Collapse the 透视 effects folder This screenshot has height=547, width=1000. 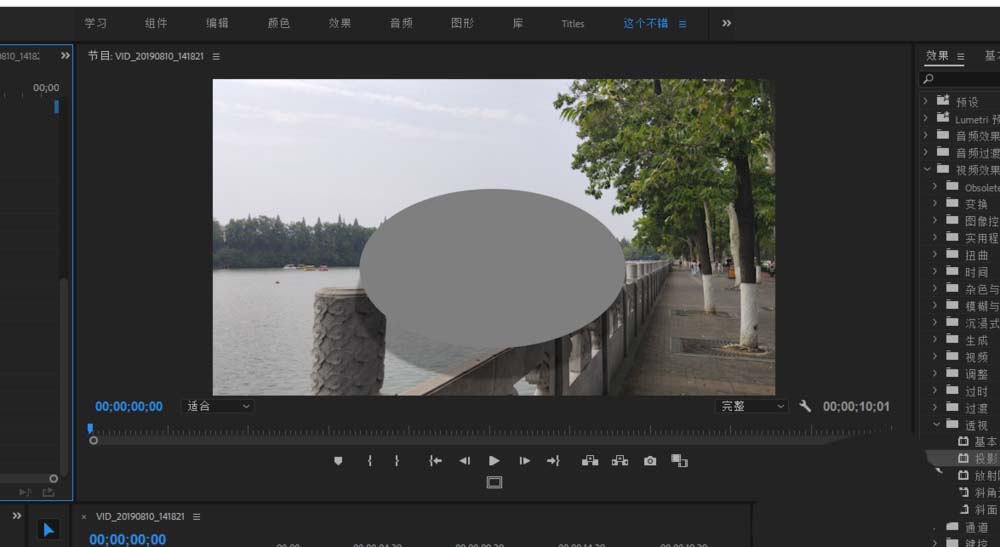click(x=936, y=424)
